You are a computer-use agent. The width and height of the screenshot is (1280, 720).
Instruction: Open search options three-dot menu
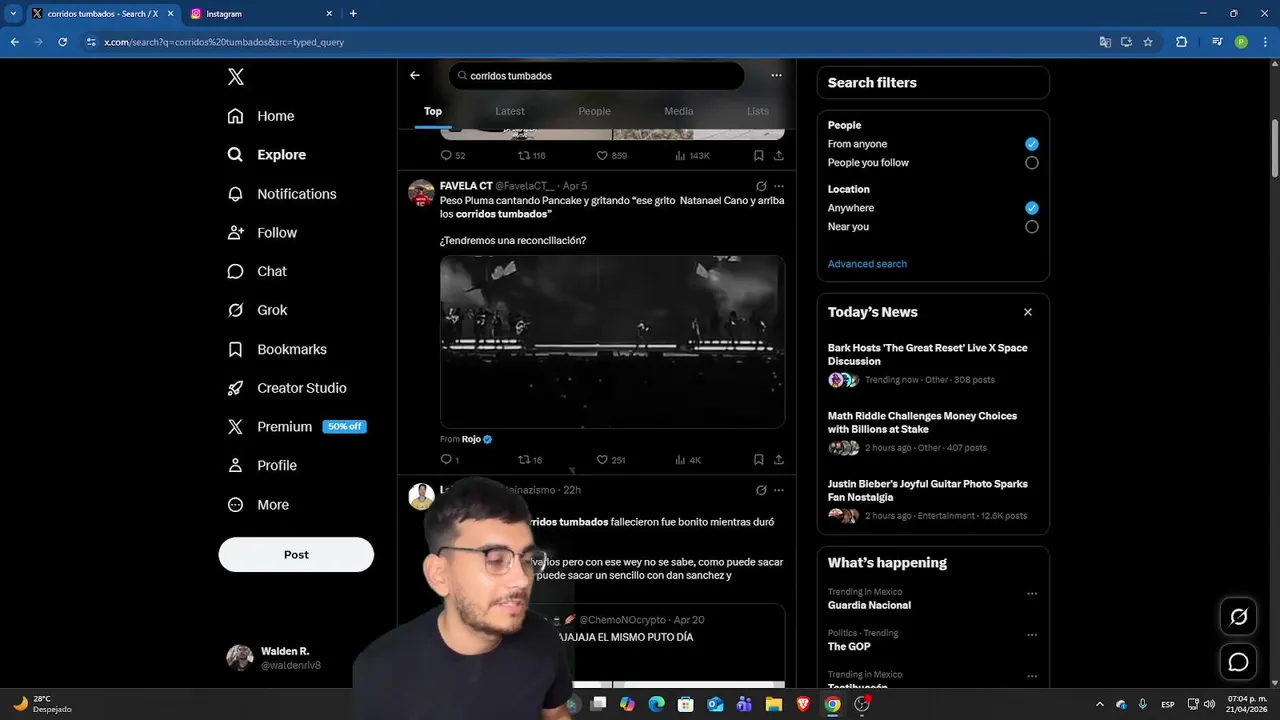pos(776,76)
